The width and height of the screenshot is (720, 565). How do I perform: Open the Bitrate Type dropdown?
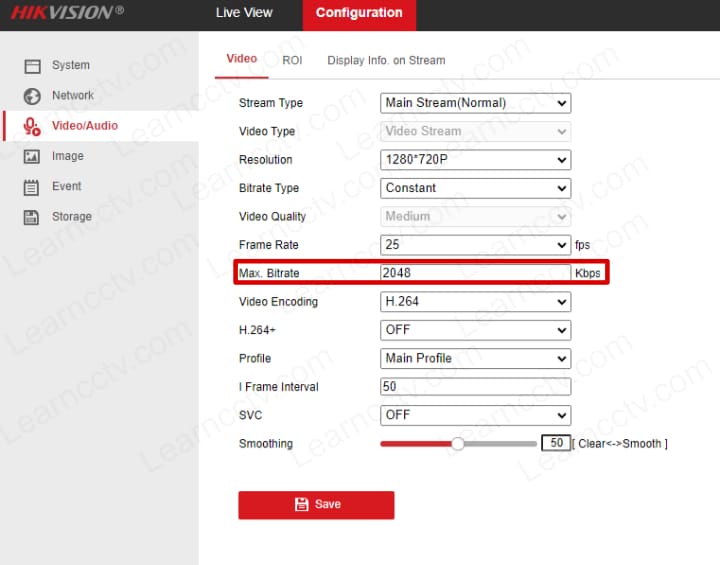coord(475,188)
